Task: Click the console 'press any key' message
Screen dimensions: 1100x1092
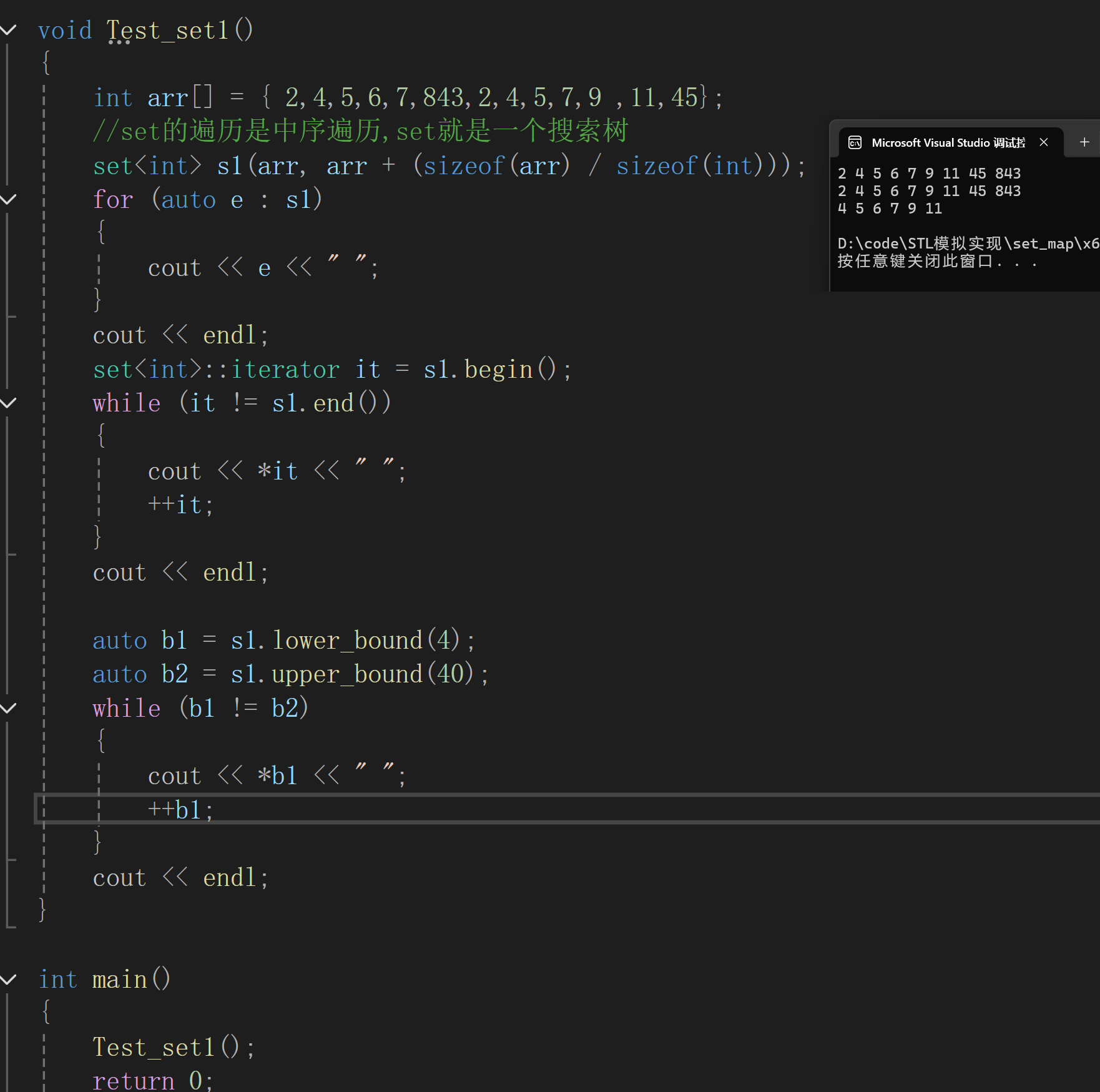Action: pos(937,261)
